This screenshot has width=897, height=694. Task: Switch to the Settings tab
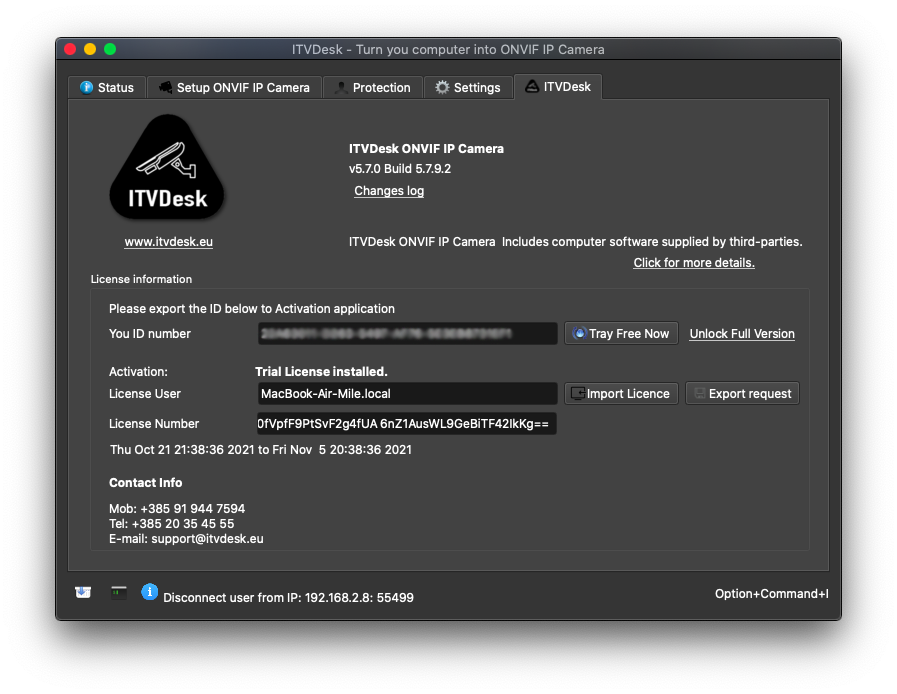pos(468,87)
